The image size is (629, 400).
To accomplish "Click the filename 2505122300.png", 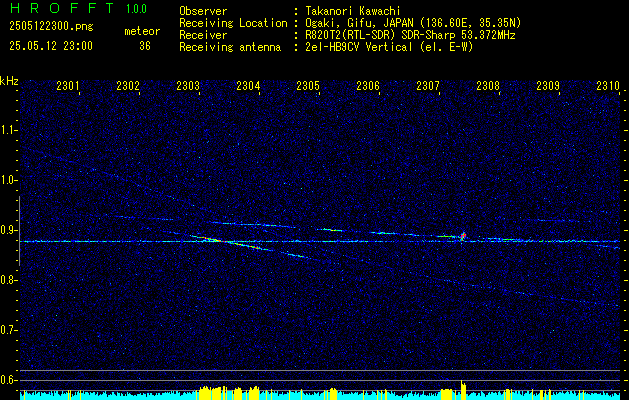I will [51, 26].
